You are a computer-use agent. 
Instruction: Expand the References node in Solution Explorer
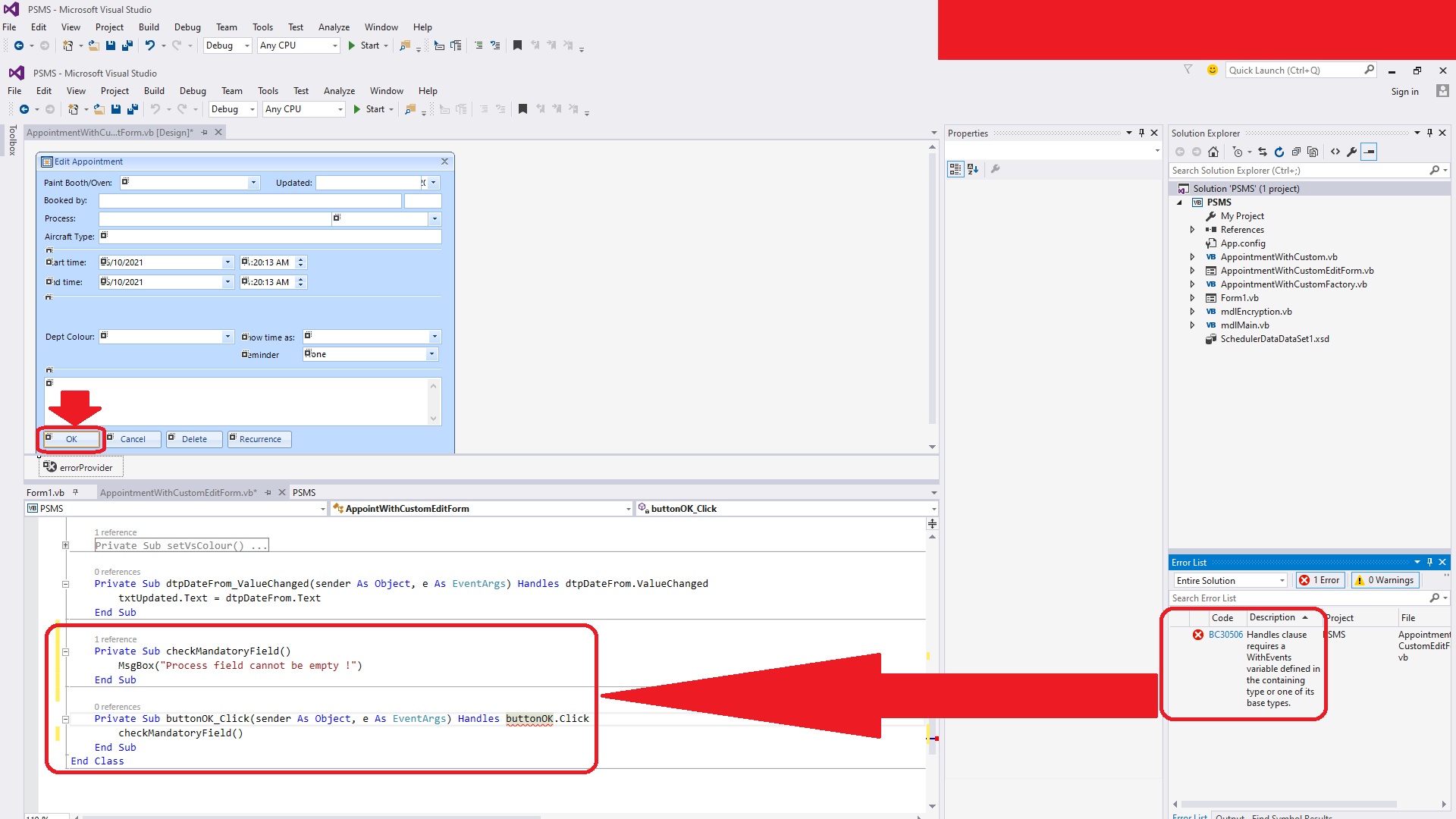[1192, 230]
